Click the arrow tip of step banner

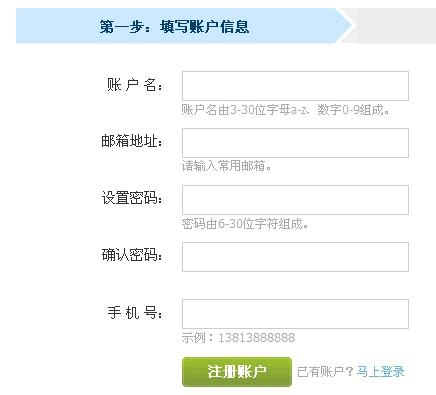pos(347,26)
